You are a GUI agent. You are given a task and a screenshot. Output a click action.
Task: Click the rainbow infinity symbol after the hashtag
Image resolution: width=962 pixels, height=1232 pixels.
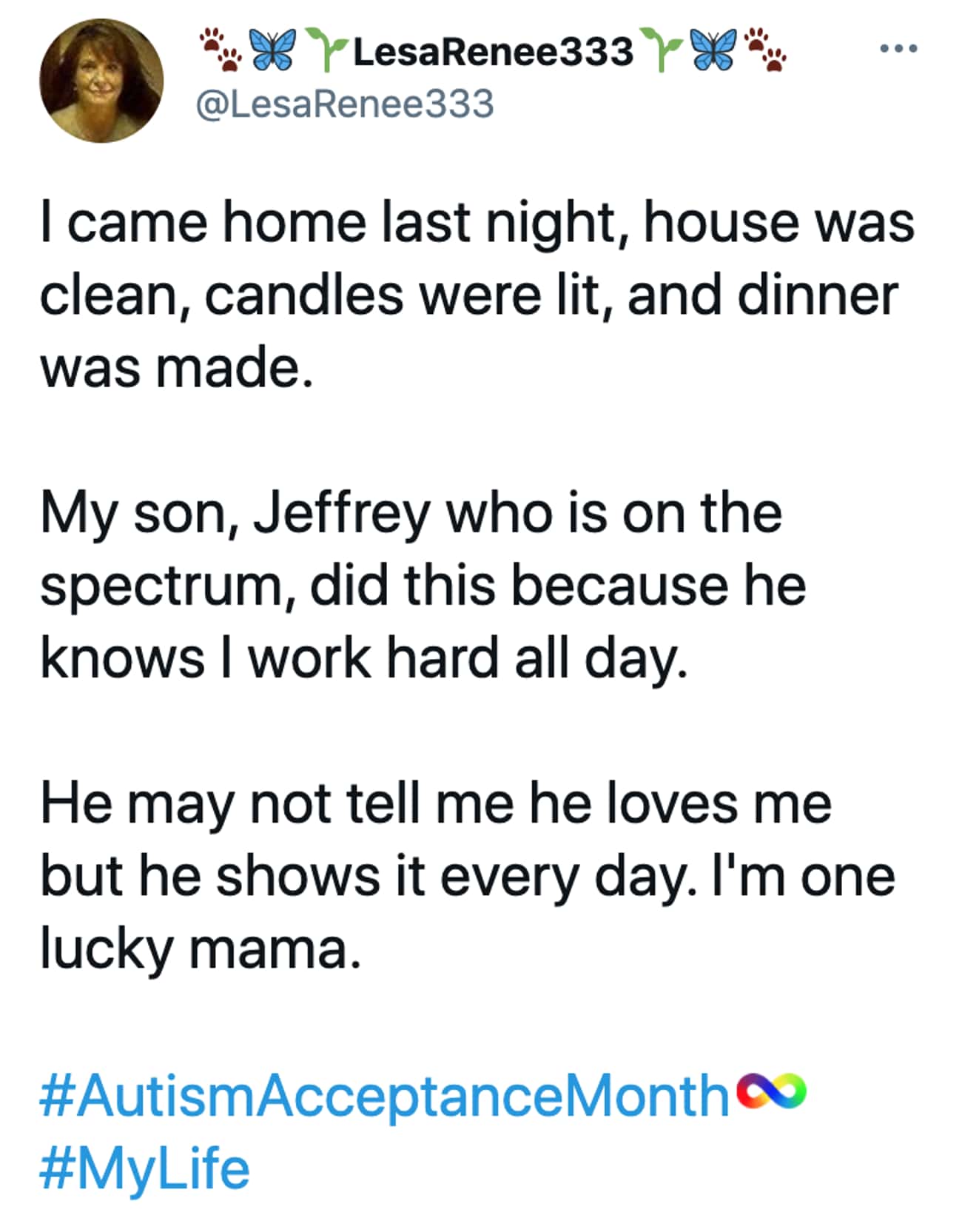[x=770, y=1092]
